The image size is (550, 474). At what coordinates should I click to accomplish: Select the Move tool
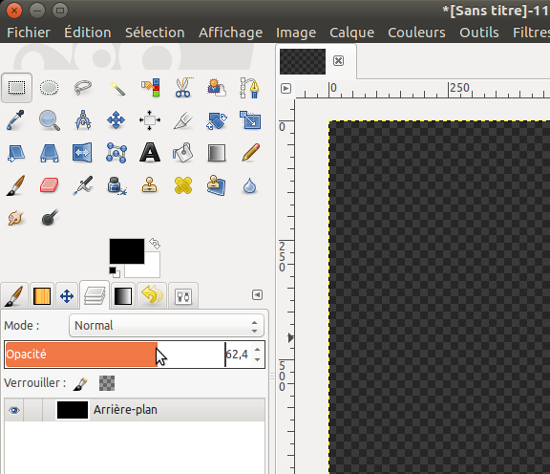[x=116, y=120]
